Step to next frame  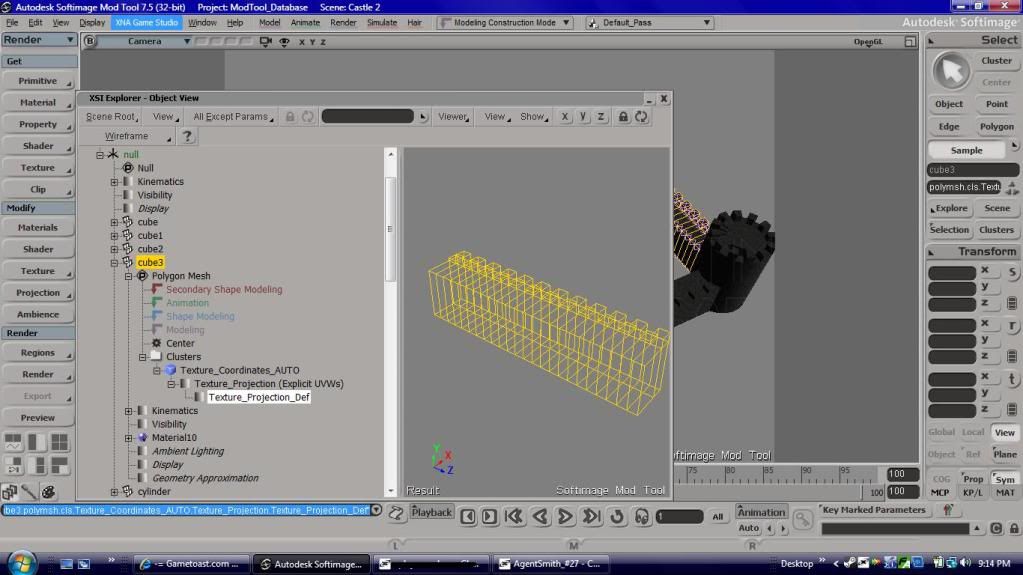(489, 517)
